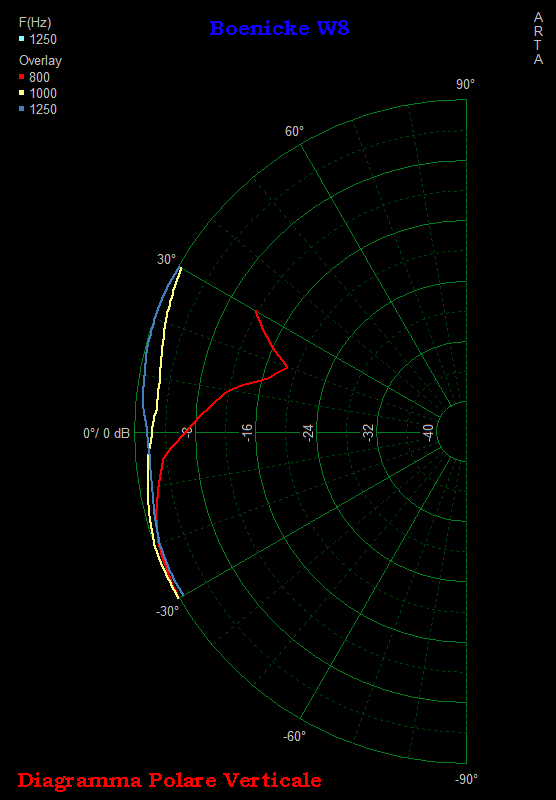556x800 pixels.
Task: Click the -32 dB ring label
Action: tap(368, 433)
